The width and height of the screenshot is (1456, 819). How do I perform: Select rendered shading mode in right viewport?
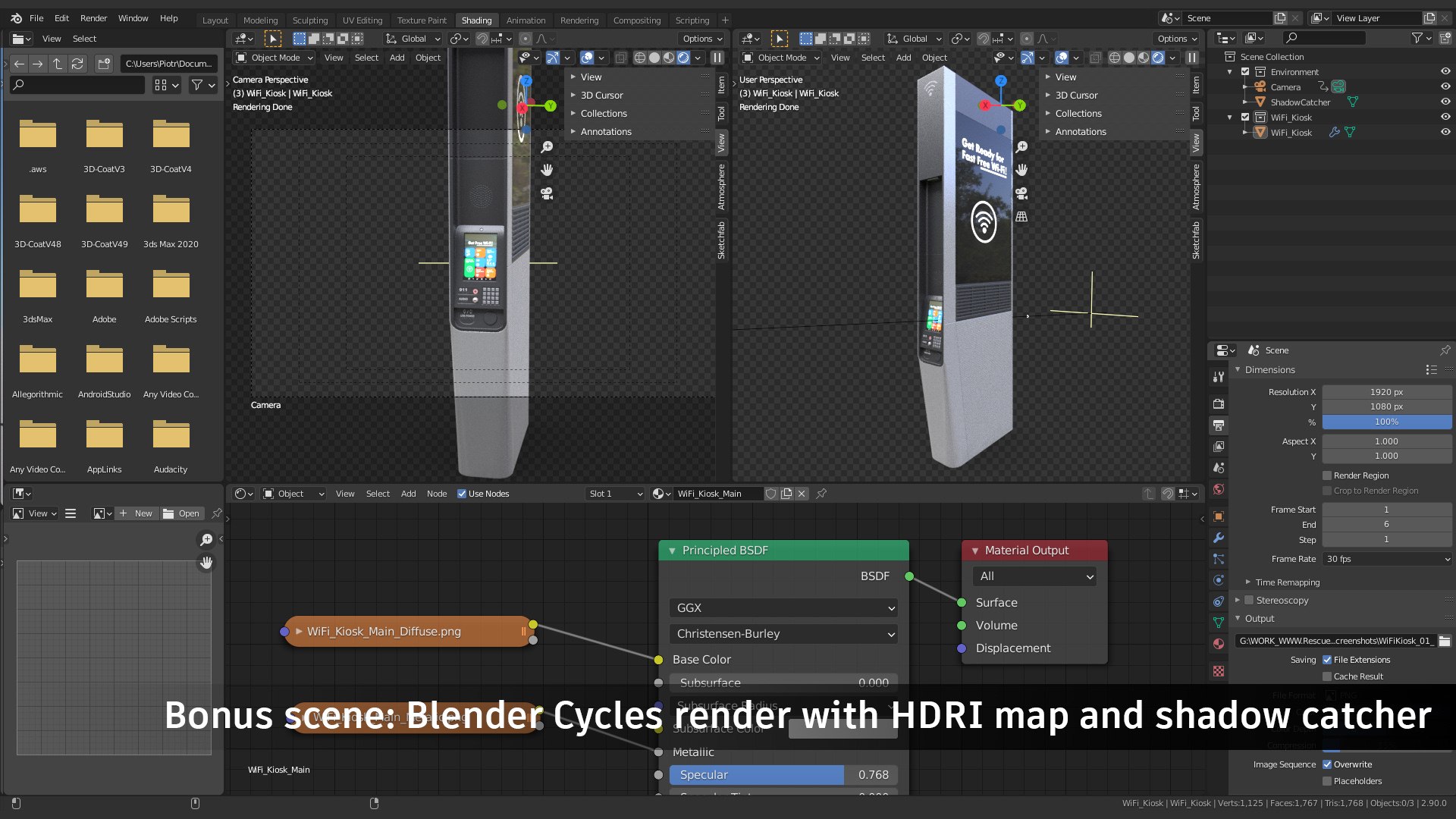pos(1158,58)
